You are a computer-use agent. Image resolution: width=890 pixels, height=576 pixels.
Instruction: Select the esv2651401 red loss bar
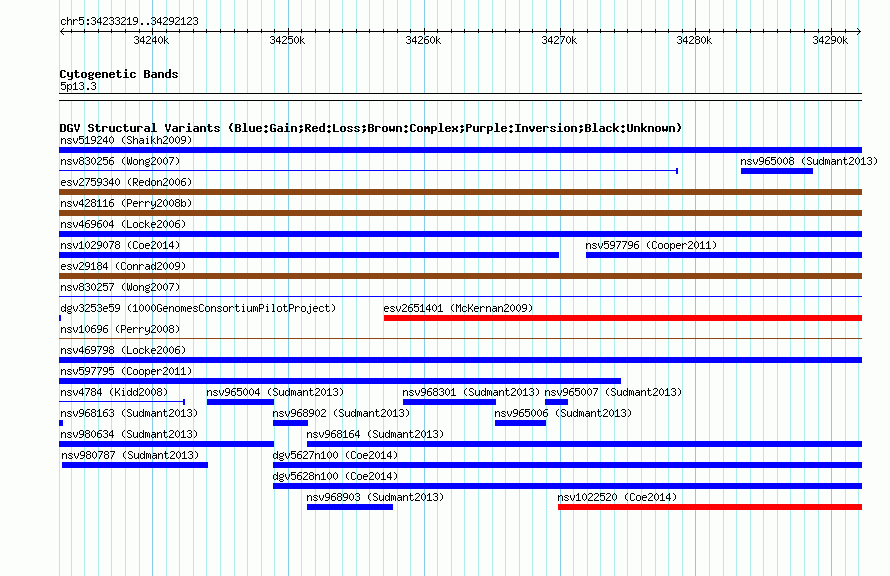tap(623, 318)
